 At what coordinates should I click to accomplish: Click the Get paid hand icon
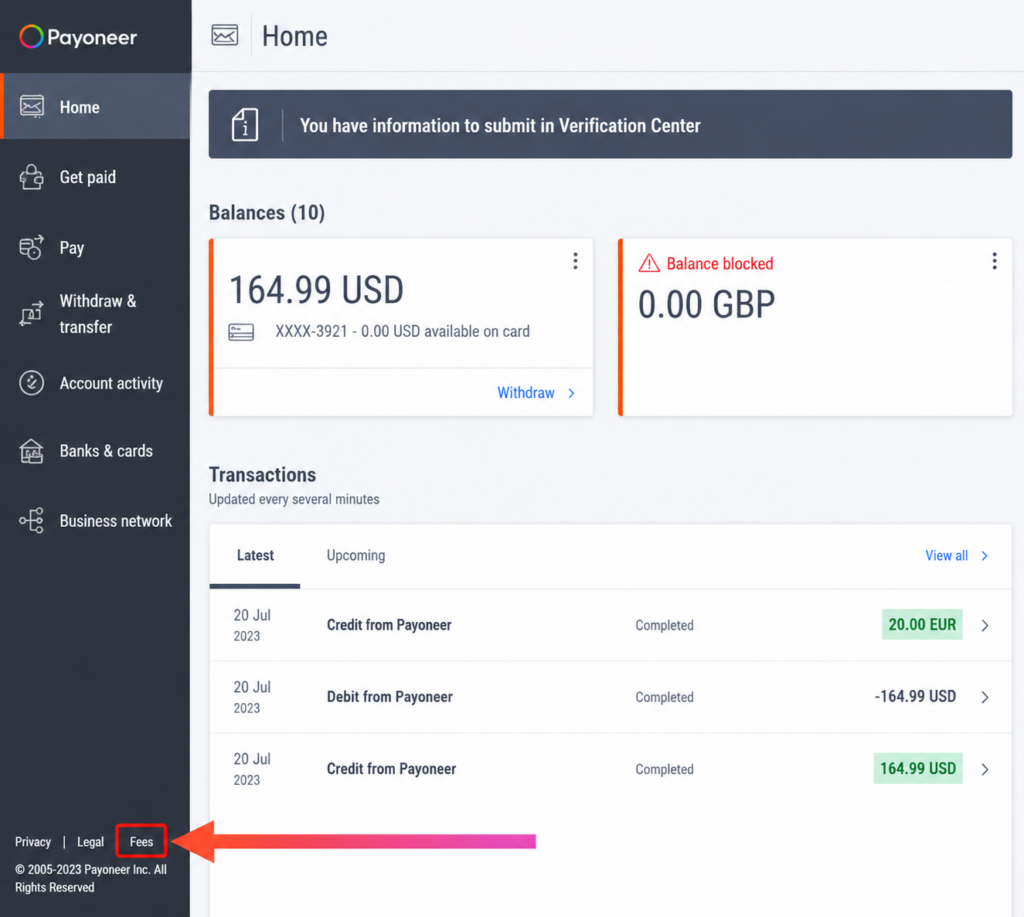(31, 177)
